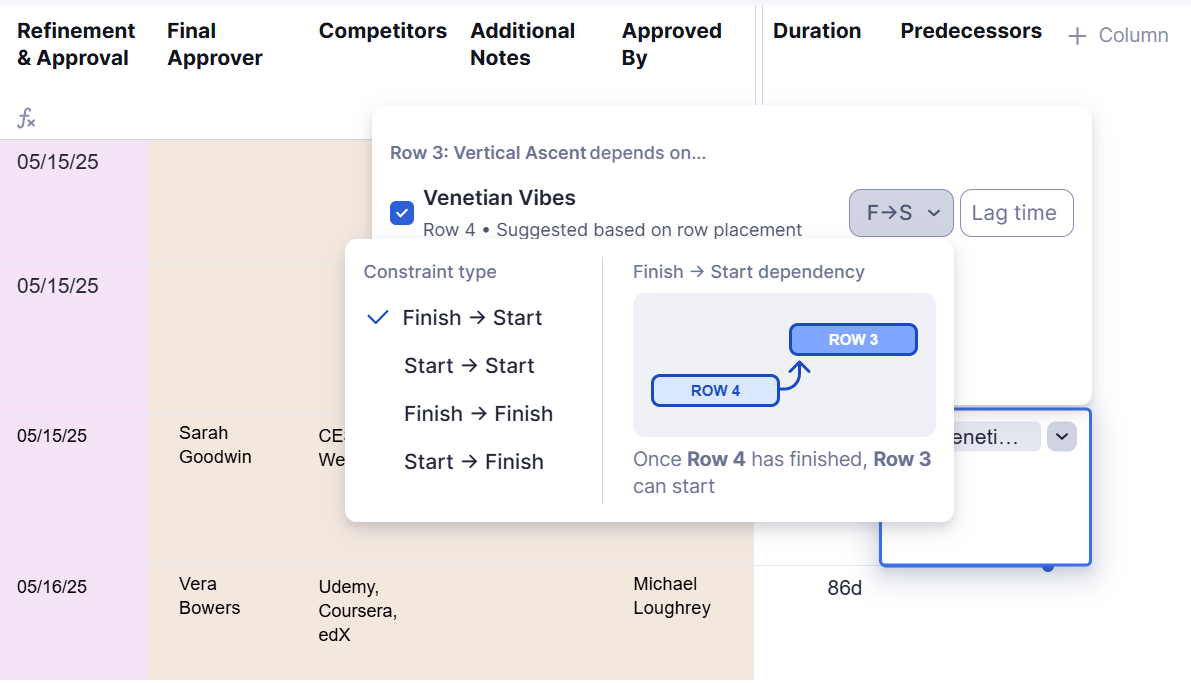Uncheck the Venetian Vibes dependency checkbox
This screenshot has width=1191, height=683.
coord(402,213)
